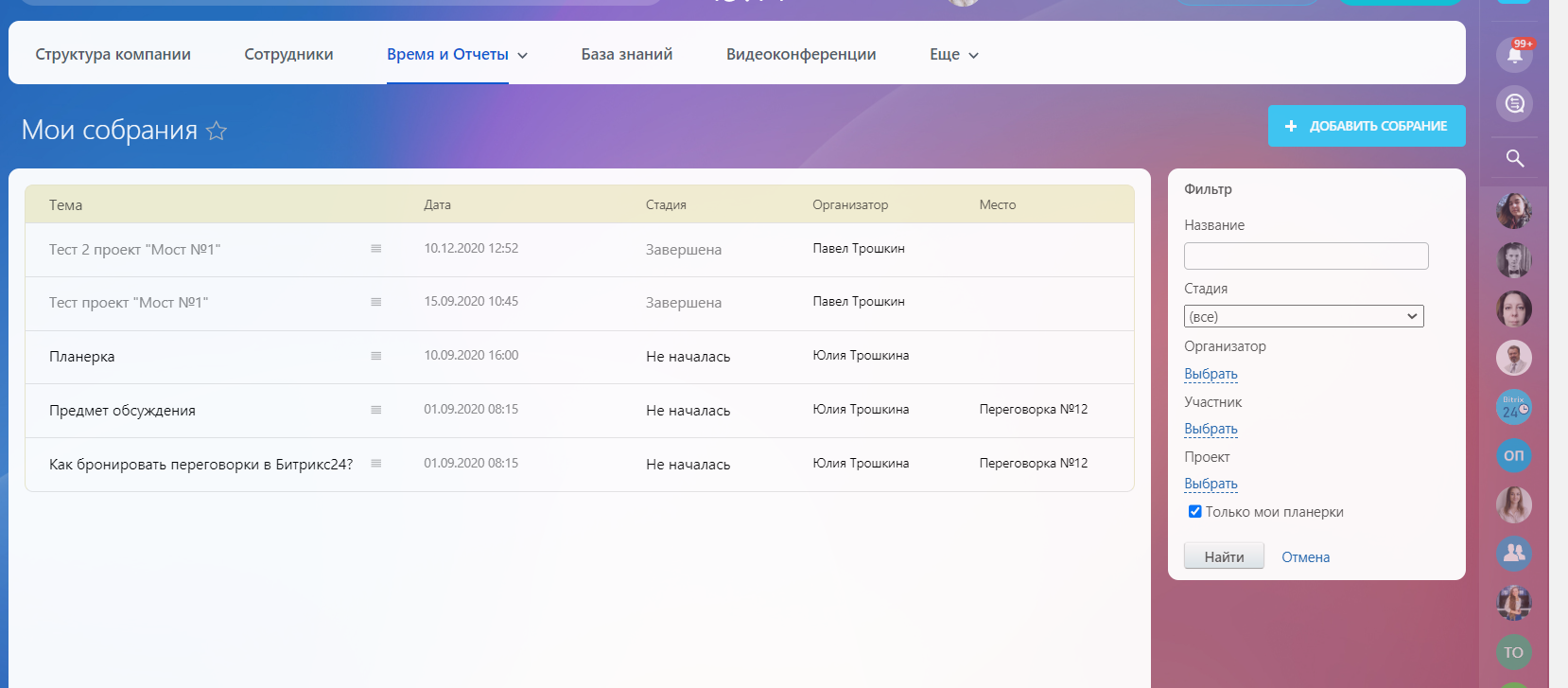The height and width of the screenshot is (688, 1568).
Task: Open row menu icon for 'Планерка'
Action: pyautogui.click(x=375, y=356)
